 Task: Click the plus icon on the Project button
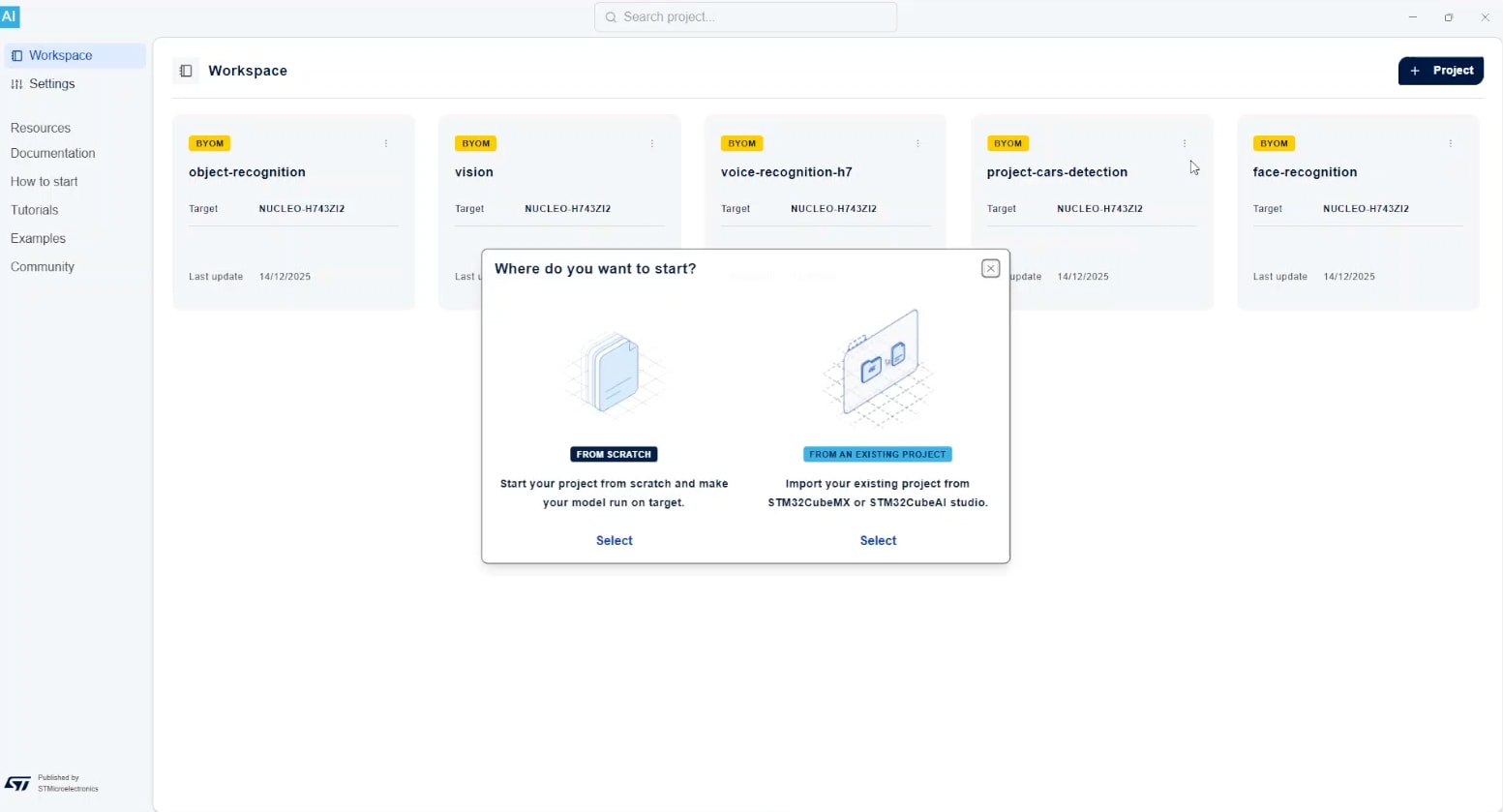point(1415,71)
